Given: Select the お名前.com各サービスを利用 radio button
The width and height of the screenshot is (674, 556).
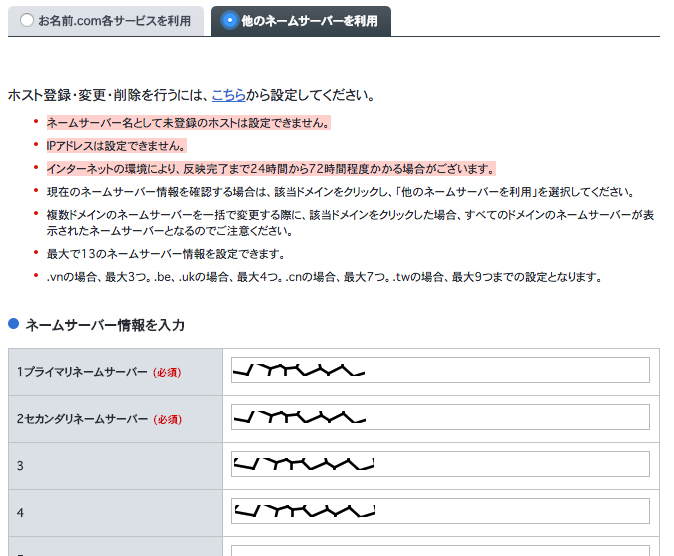Looking at the screenshot, I should (x=27, y=20).
